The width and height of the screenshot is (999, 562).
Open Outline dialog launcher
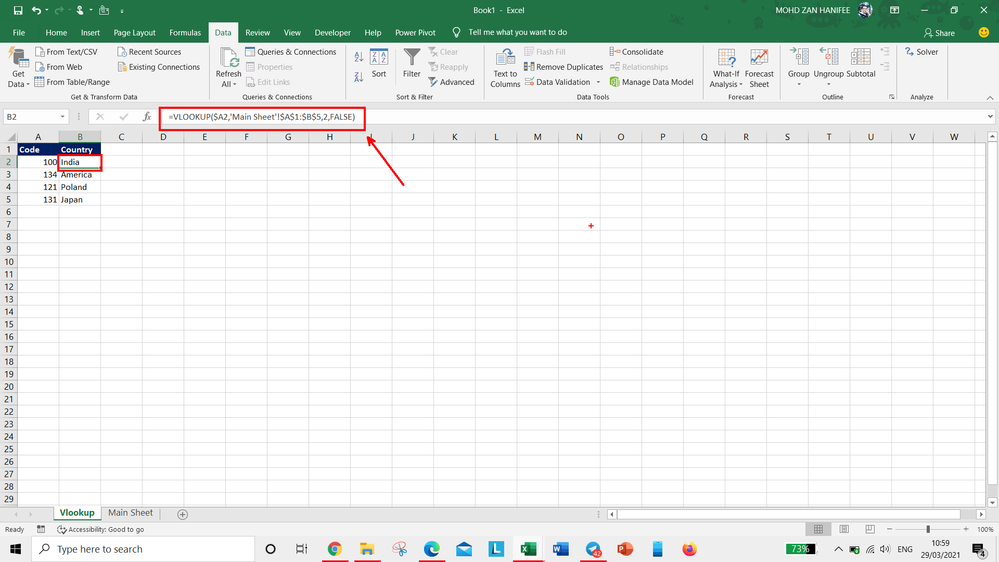[x=891, y=97]
